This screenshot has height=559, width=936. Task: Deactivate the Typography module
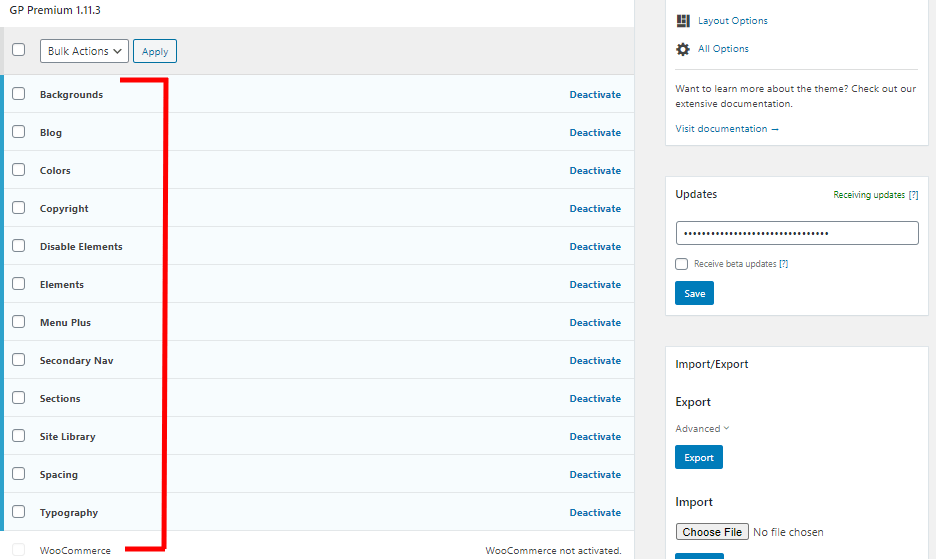pos(595,512)
